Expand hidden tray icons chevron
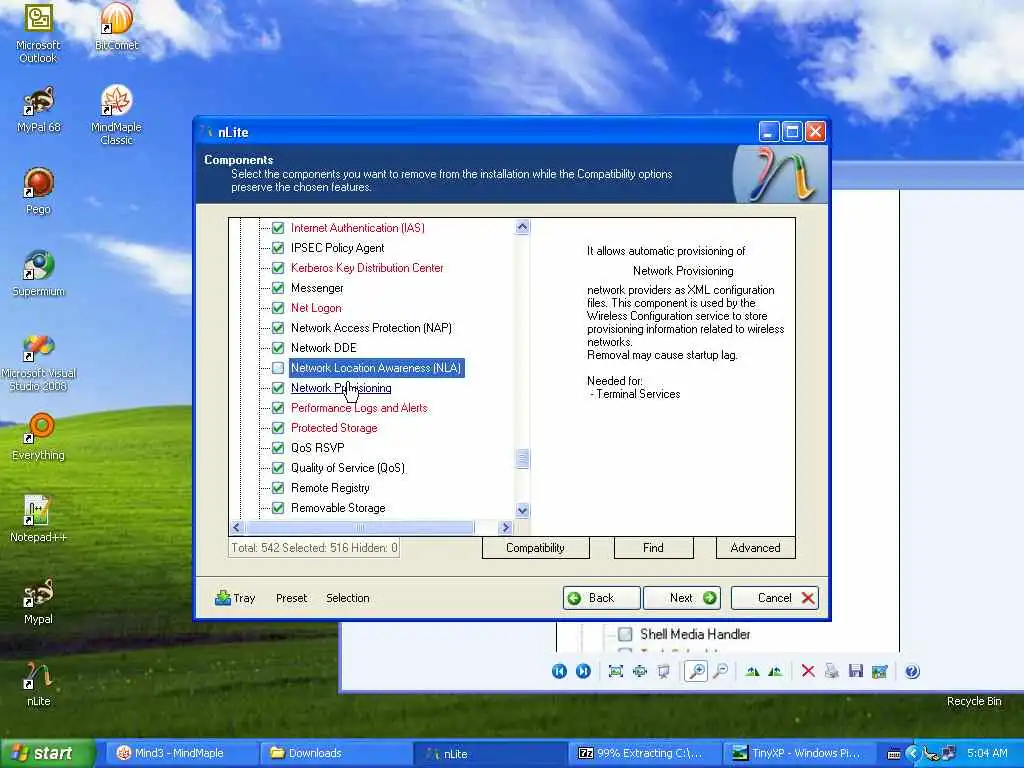 (x=912, y=754)
